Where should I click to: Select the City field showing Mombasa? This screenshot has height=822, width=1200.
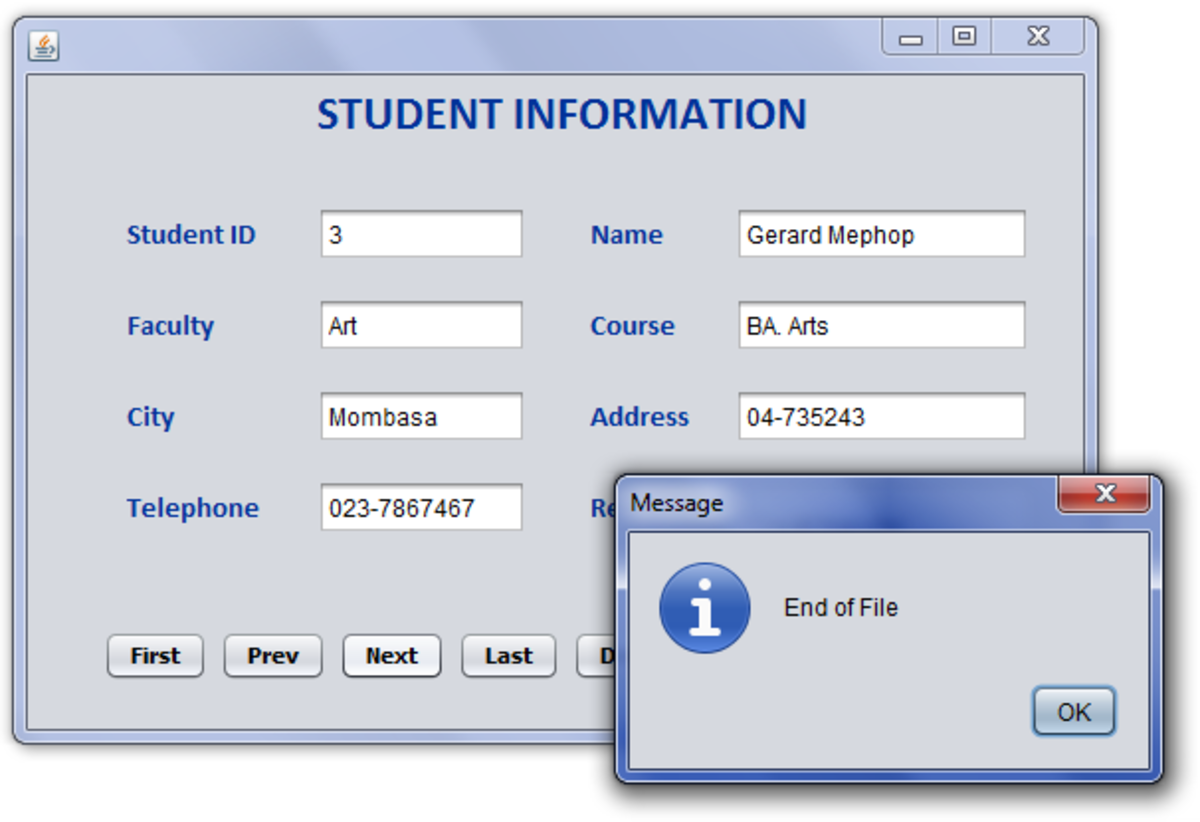[421, 417]
